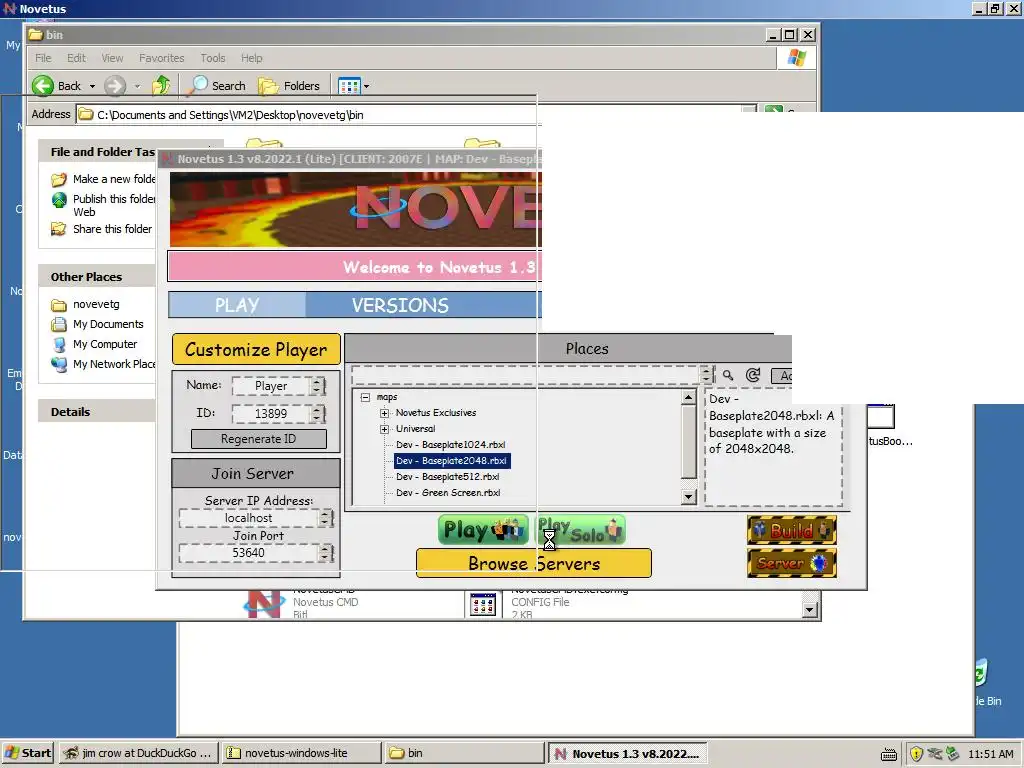
Task: Switch to the PLAY tab
Action: pyautogui.click(x=237, y=305)
